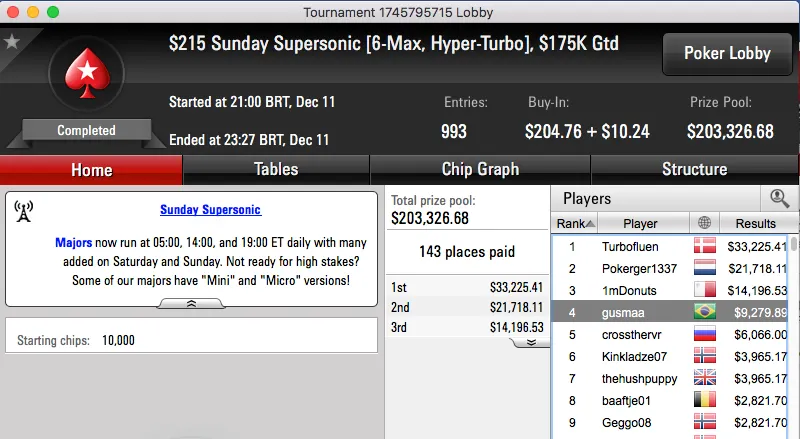Select player Pokerger1337 in the list
This screenshot has height=439, width=800.
(639, 268)
